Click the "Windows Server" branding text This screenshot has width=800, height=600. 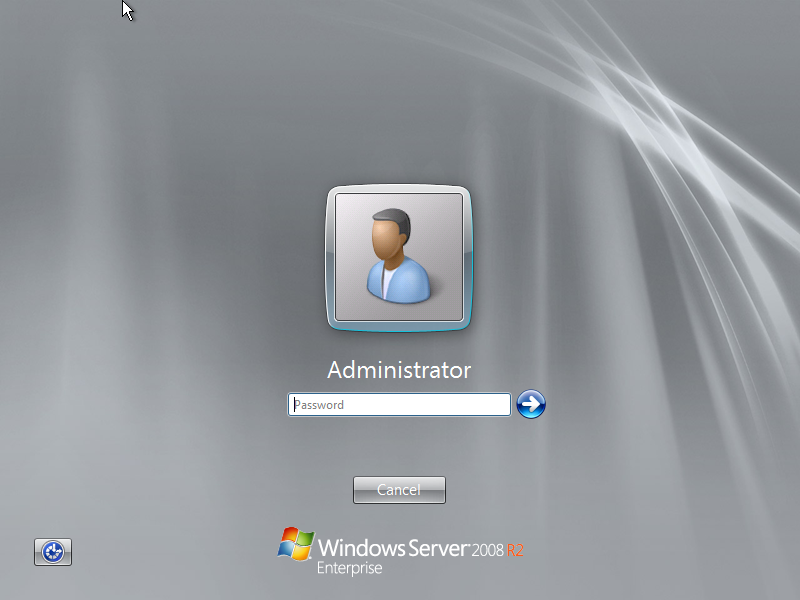[394, 548]
